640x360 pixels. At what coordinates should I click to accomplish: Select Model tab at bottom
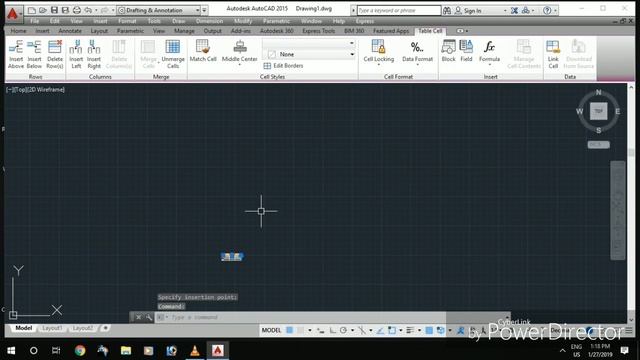click(x=23, y=328)
